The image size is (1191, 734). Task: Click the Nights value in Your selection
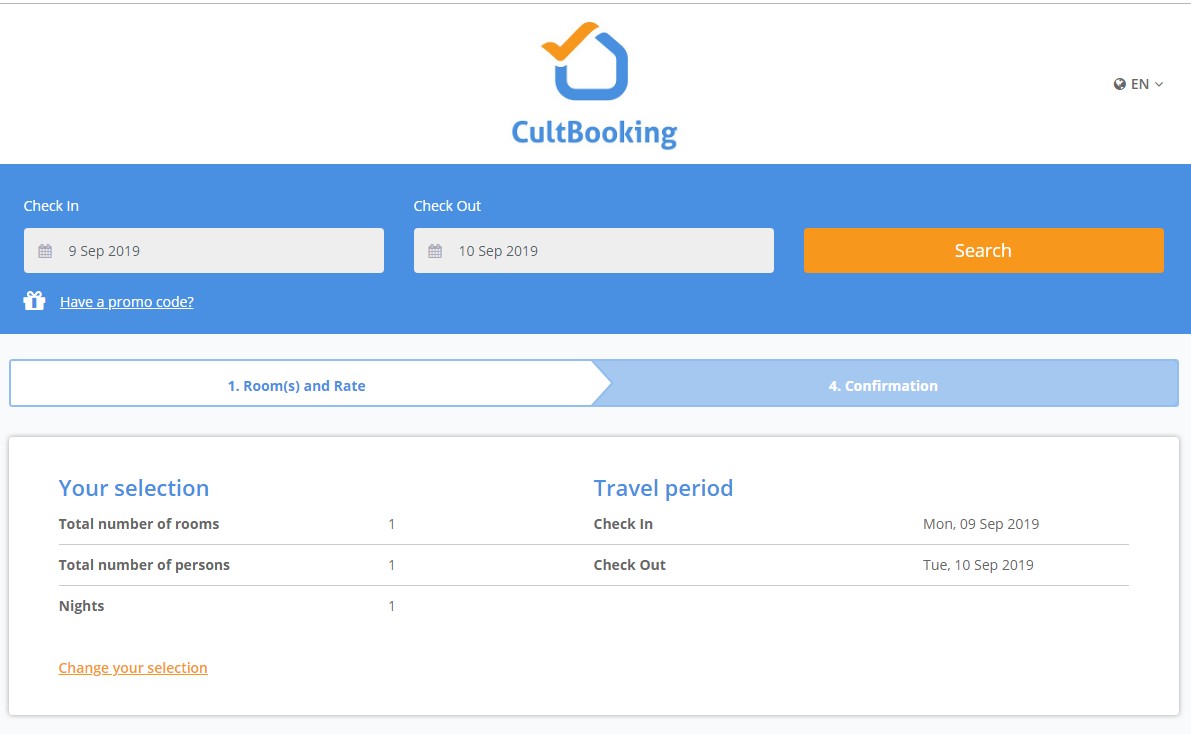click(392, 605)
